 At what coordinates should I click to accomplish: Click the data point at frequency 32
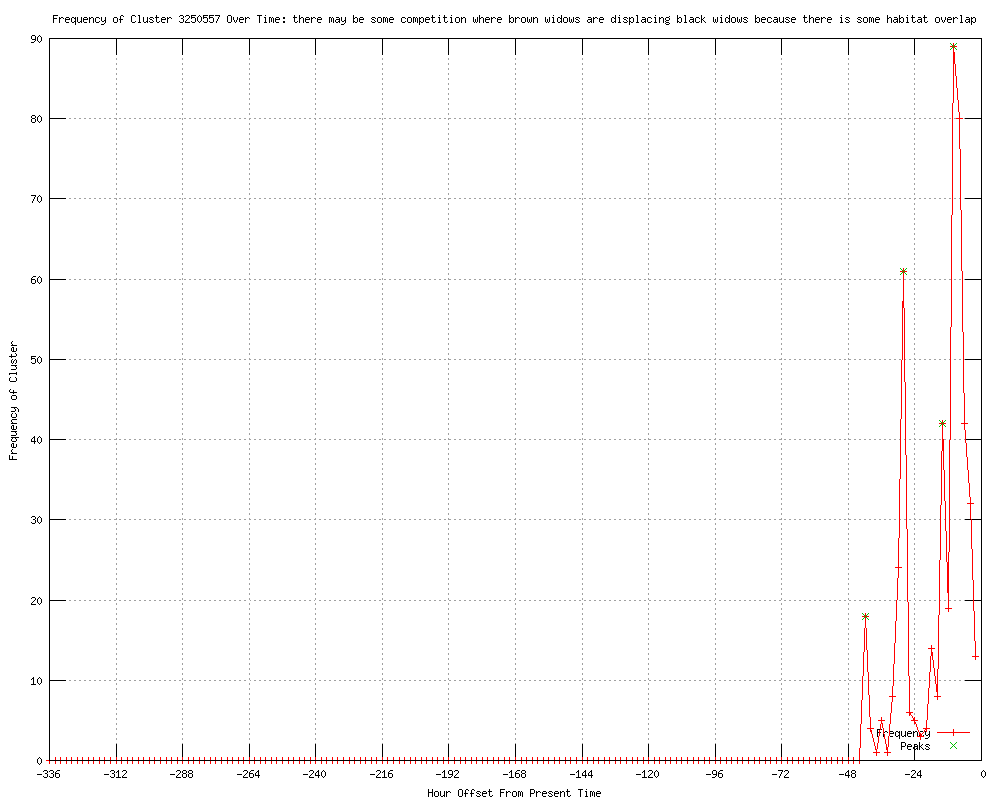[970, 503]
